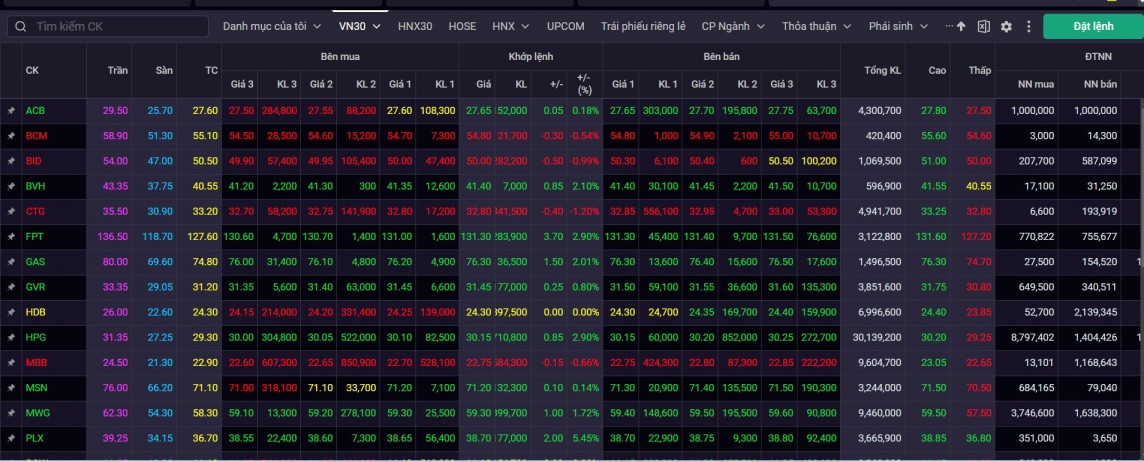Click the Excel export icon

tap(984, 27)
